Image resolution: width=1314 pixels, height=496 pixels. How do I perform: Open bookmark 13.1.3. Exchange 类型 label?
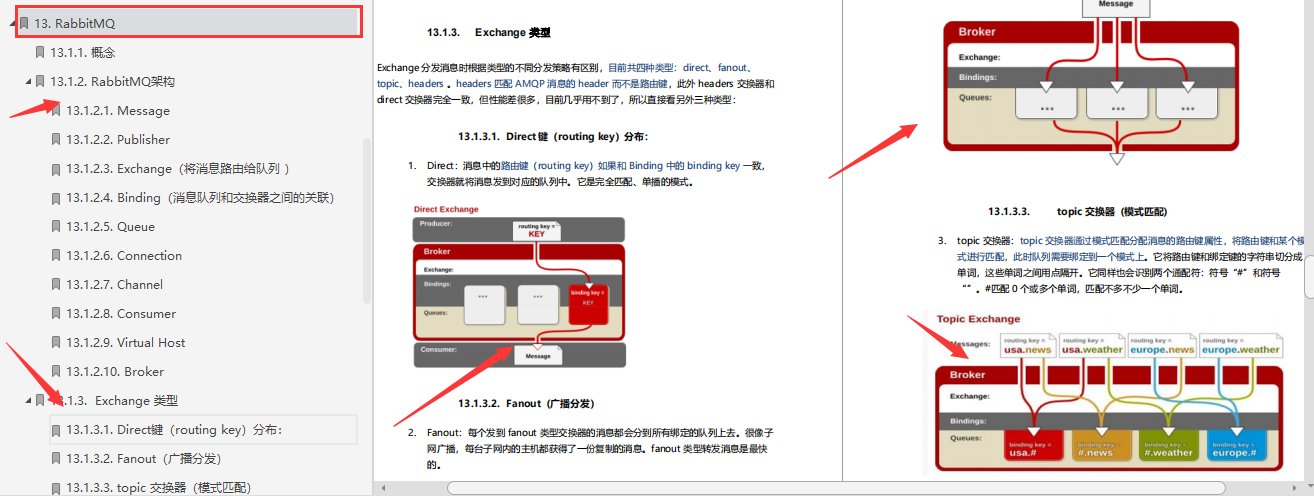[114, 400]
